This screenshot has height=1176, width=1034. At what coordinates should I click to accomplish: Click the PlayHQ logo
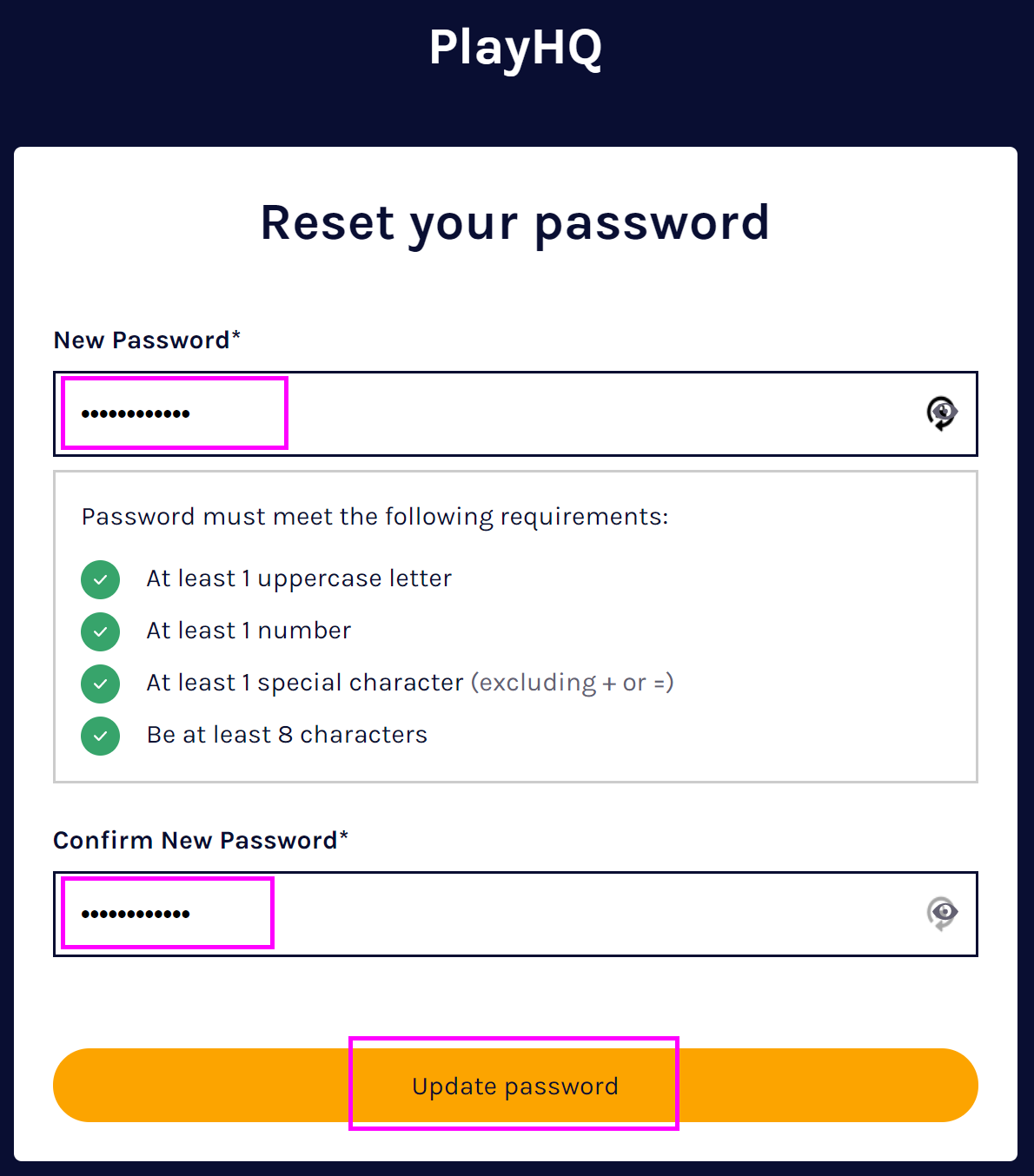[x=515, y=48]
